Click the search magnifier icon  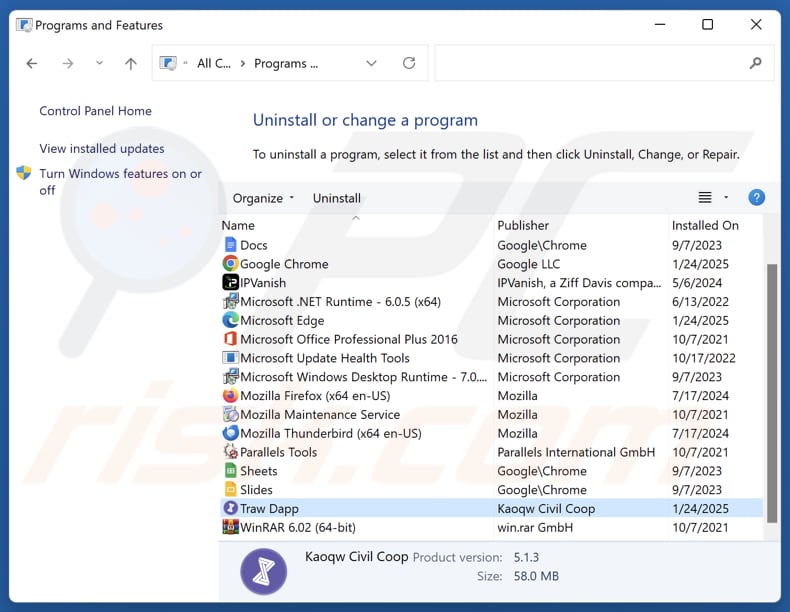tap(755, 63)
